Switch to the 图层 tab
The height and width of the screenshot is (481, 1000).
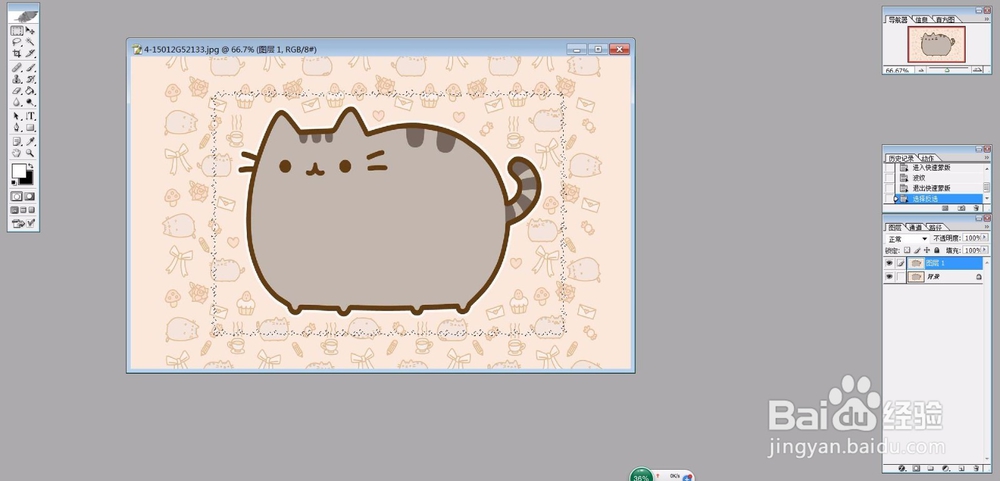[x=895, y=228]
